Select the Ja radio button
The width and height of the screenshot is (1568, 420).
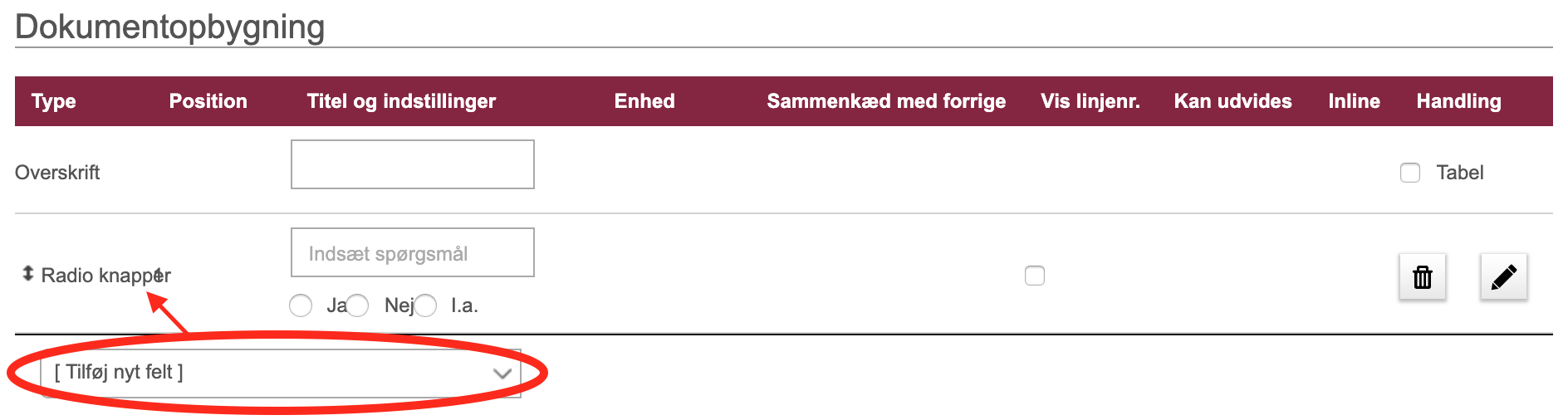301,305
